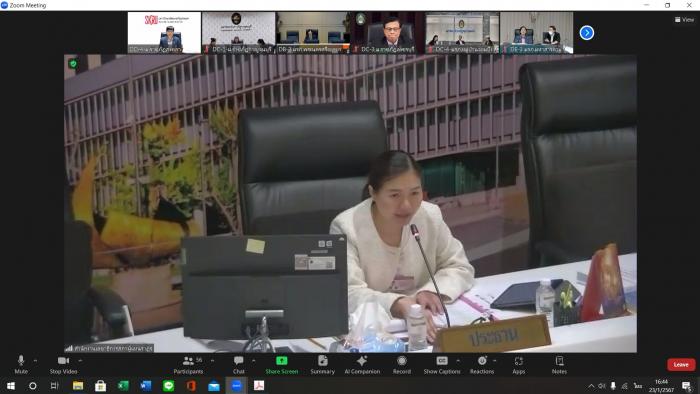700x394 pixels.
Task: Expand audio options arrow beside Mute
Action: click(35, 361)
